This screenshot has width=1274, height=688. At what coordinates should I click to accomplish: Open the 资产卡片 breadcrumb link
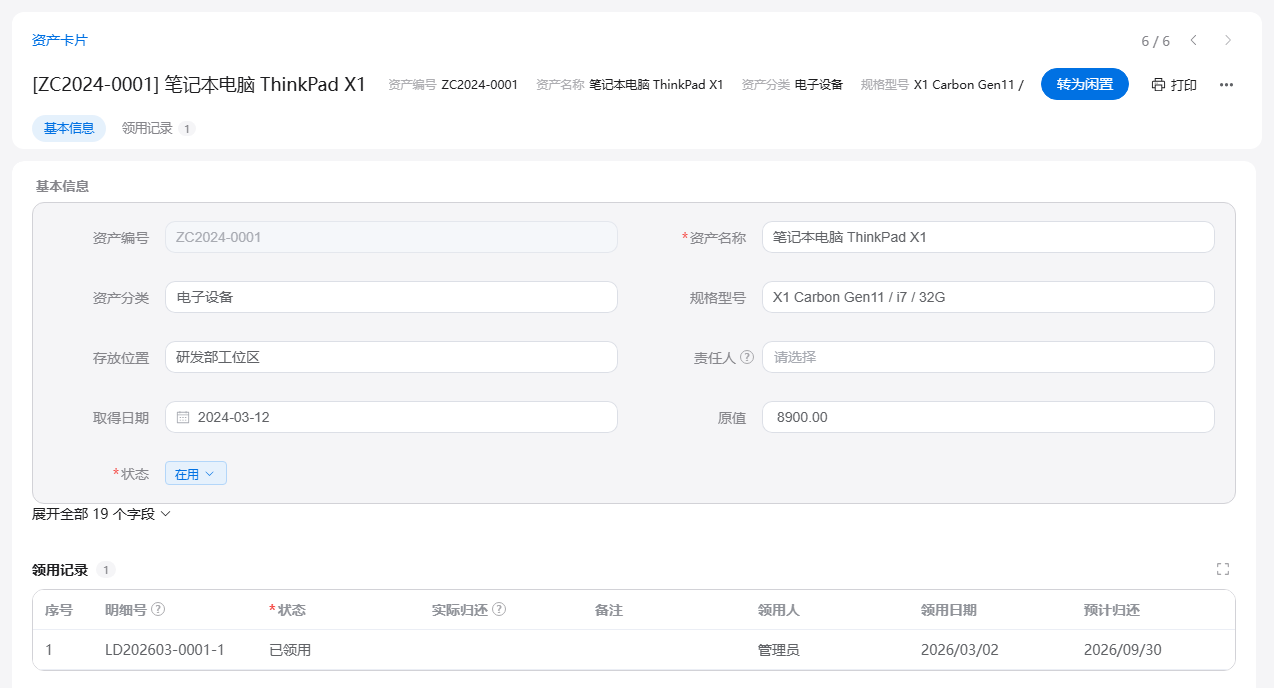(x=60, y=40)
